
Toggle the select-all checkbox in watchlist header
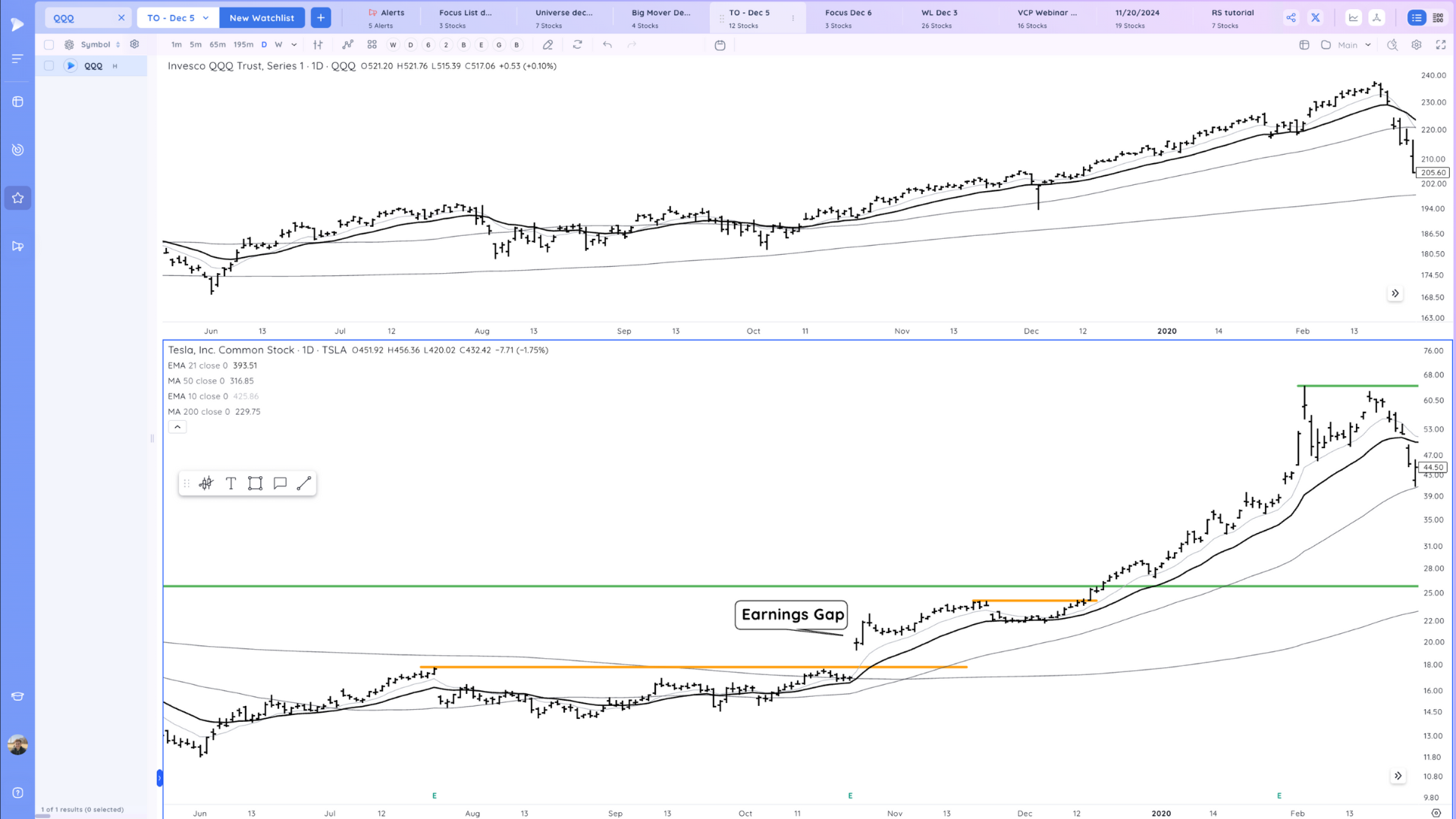(x=49, y=45)
